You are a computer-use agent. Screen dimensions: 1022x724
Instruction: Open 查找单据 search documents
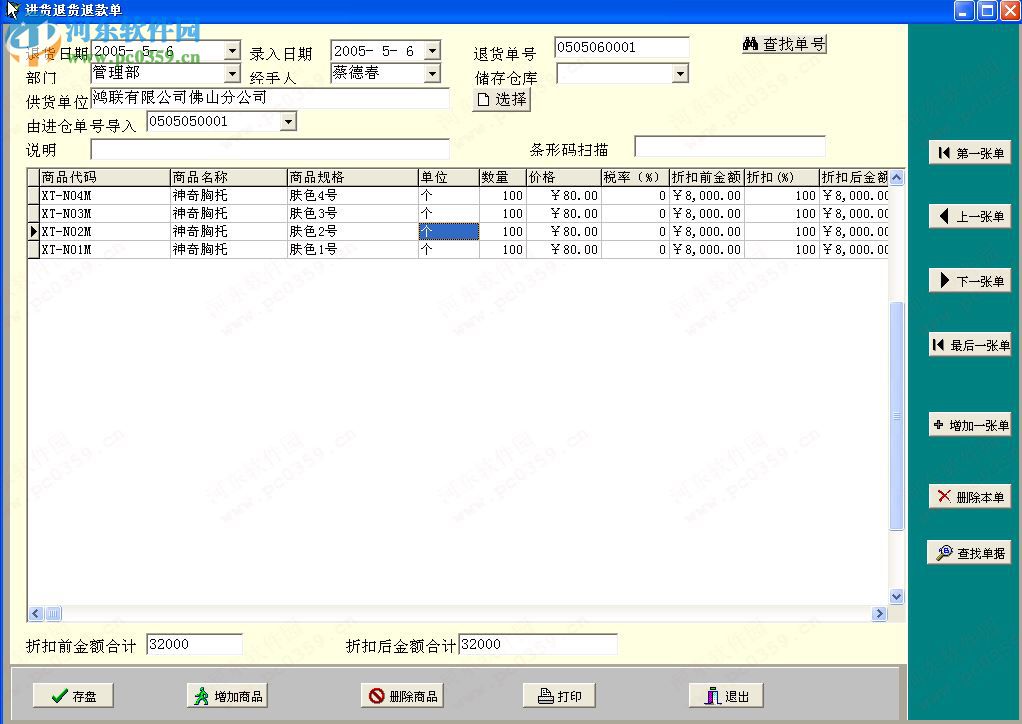coord(969,553)
